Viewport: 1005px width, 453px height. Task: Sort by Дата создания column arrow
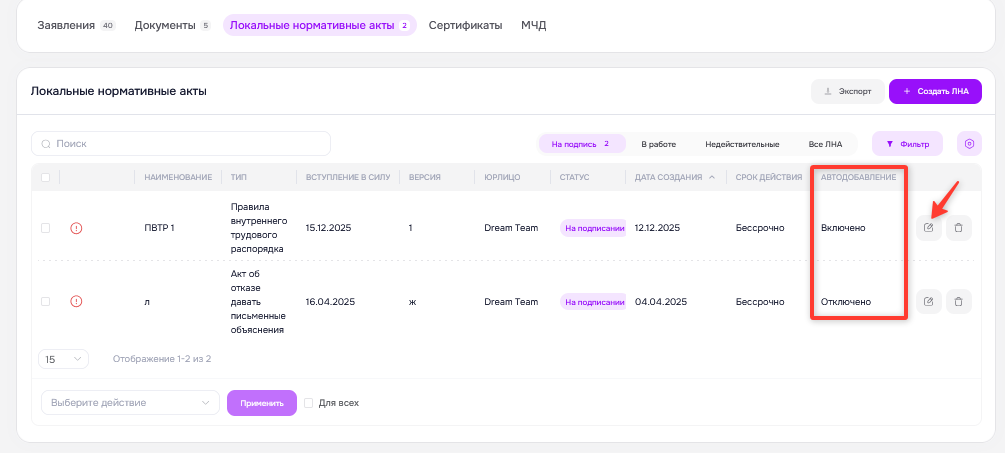(712, 177)
